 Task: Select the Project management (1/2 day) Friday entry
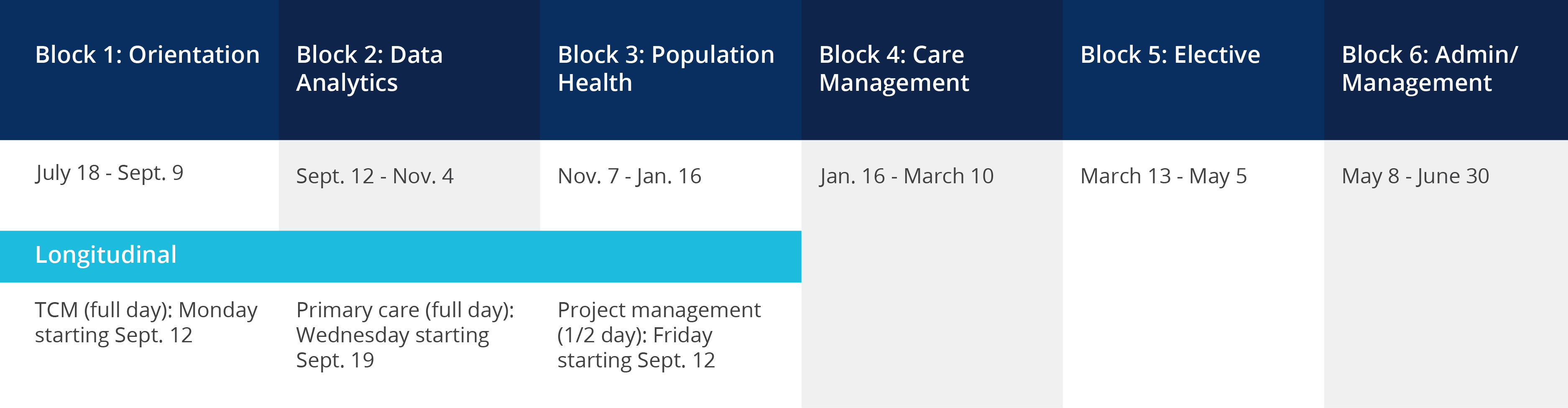click(659, 335)
